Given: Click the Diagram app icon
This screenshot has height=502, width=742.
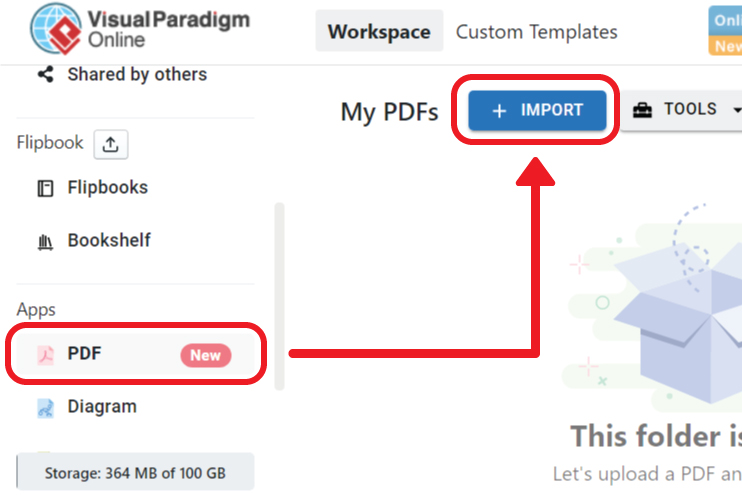Looking at the screenshot, I should 45,407.
